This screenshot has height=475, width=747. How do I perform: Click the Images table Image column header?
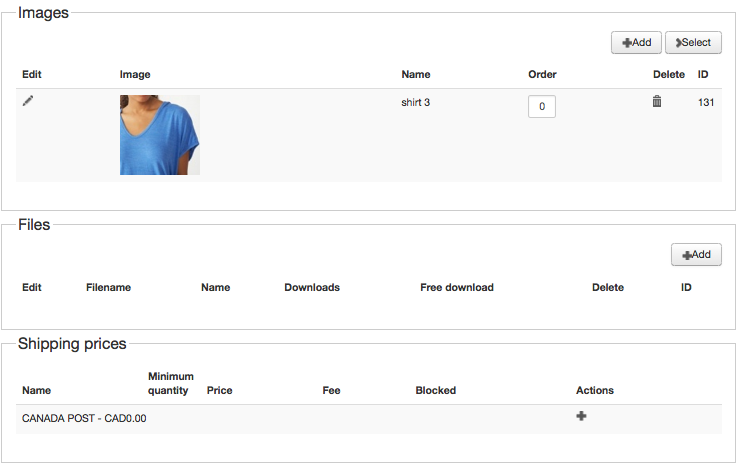click(135, 74)
